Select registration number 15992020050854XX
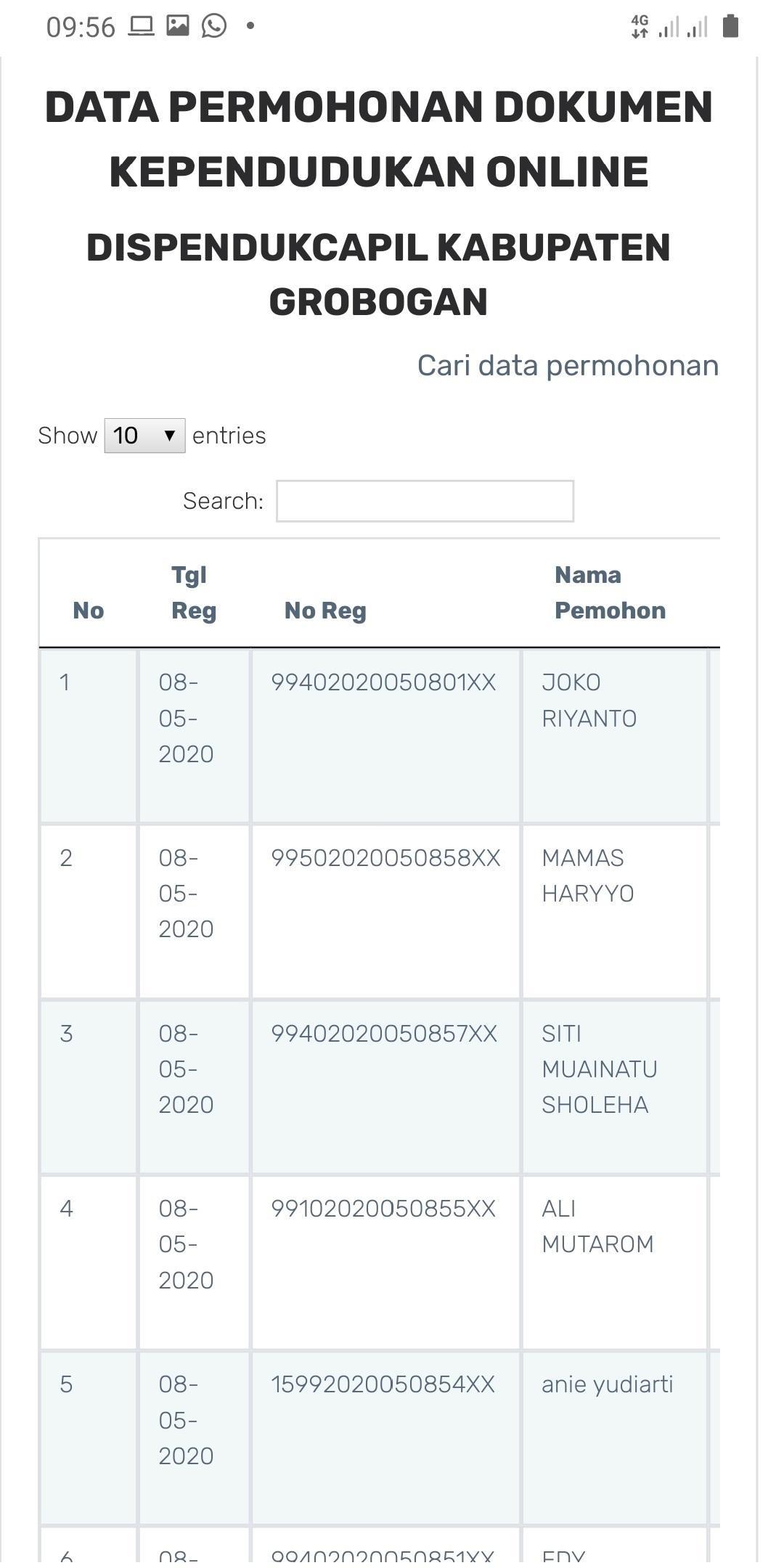This screenshot has width=784, height=1568. coord(383,1384)
